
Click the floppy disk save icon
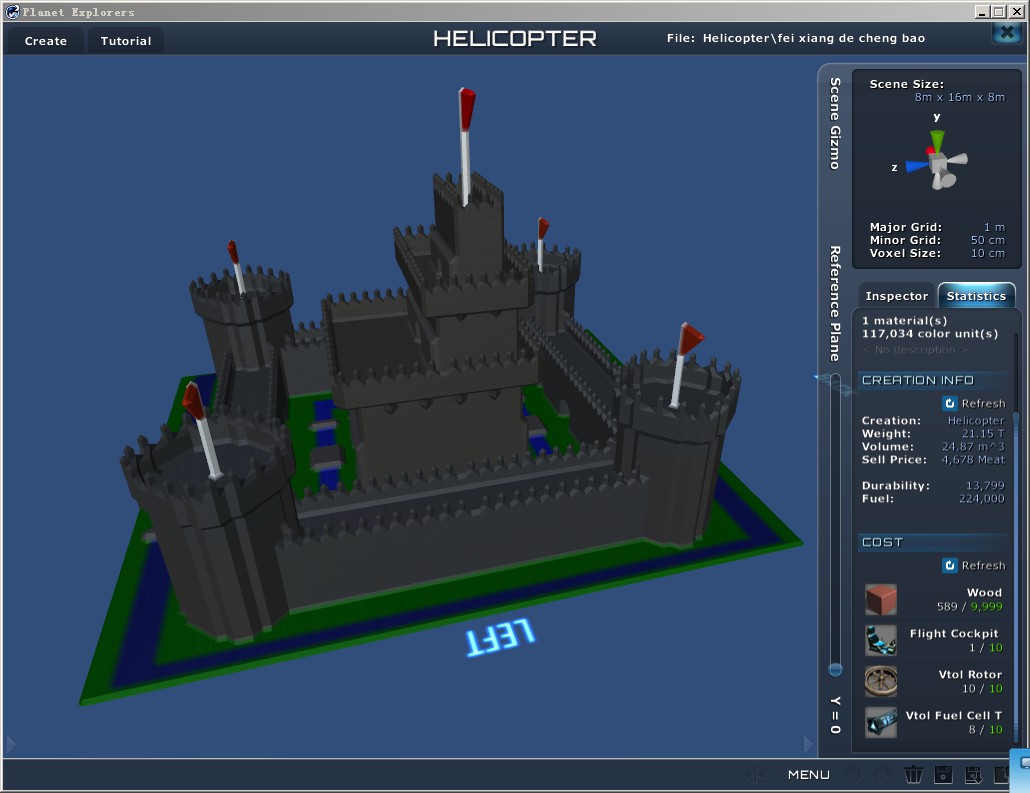tap(943, 775)
